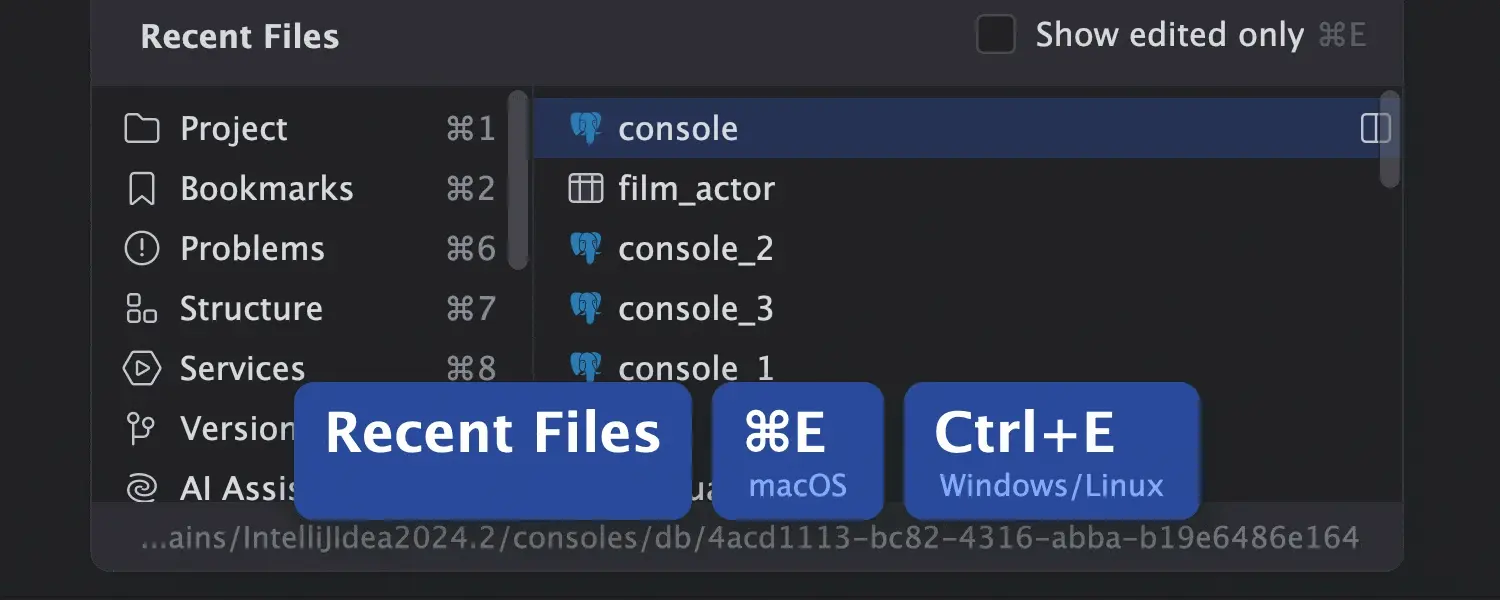Click the elephant icon beside console_2
The image size is (1500, 600).
click(588, 248)
